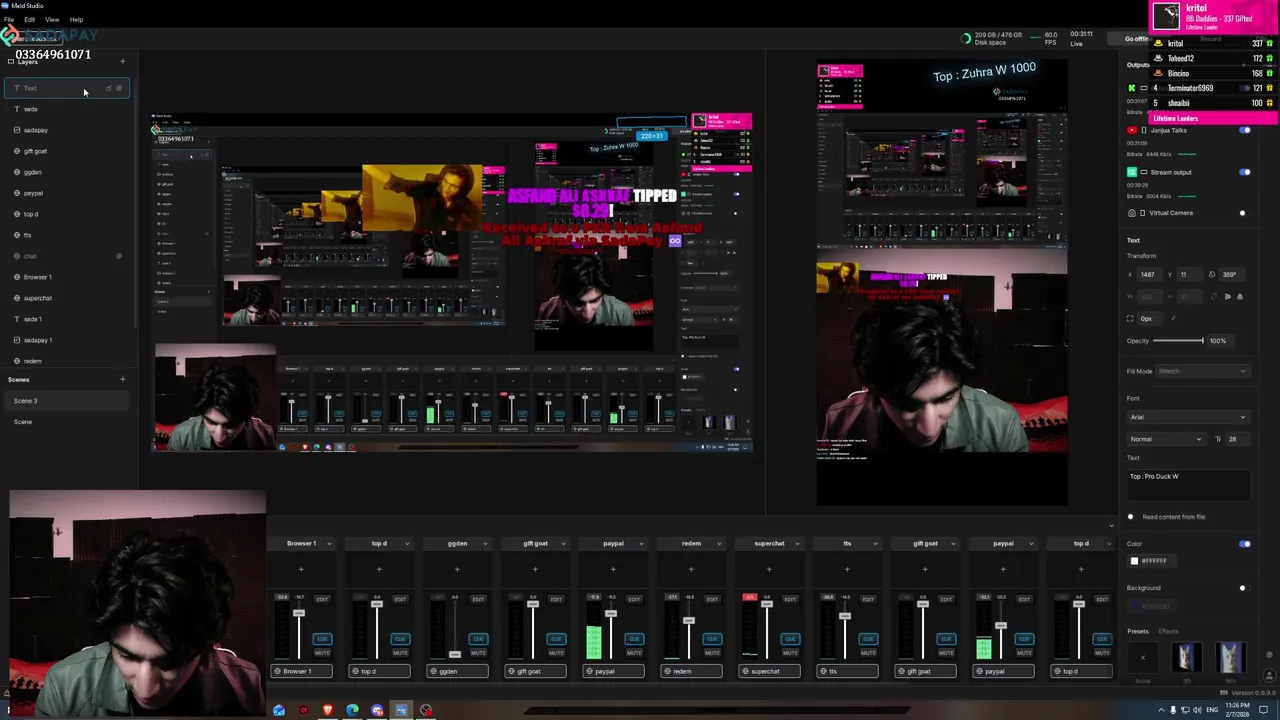Screen dimensions: 1280x720
Task: Click the white color swatch
Action: pos(1134,561)
